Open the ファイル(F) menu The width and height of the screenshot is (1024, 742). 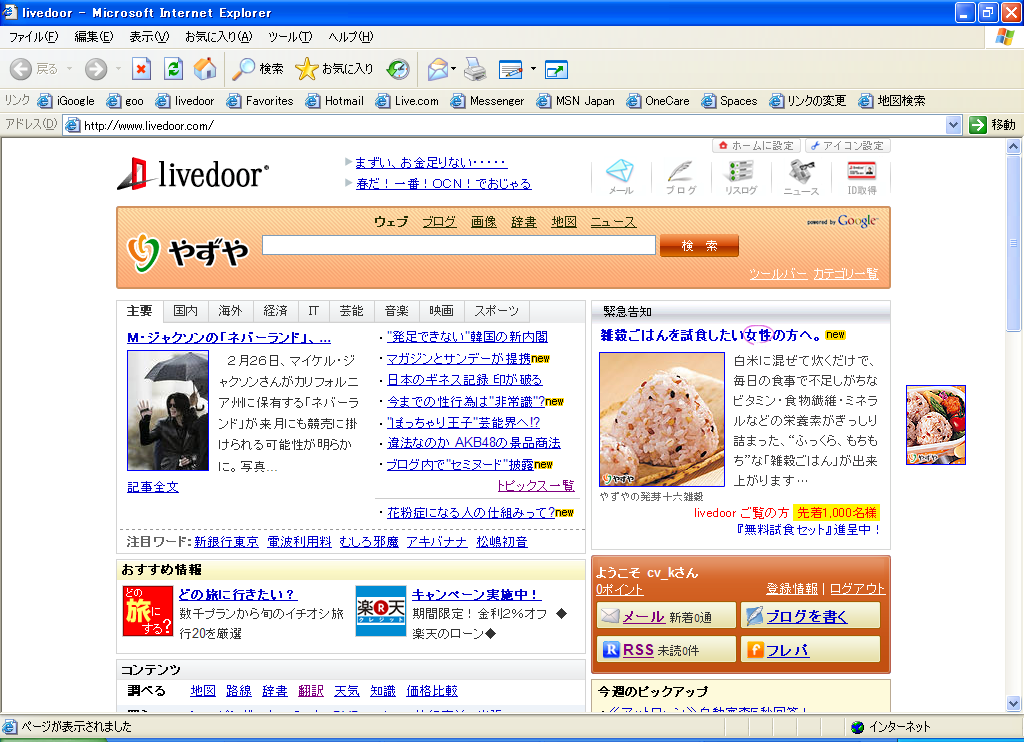pyautogui.click(x=33, y=37)
